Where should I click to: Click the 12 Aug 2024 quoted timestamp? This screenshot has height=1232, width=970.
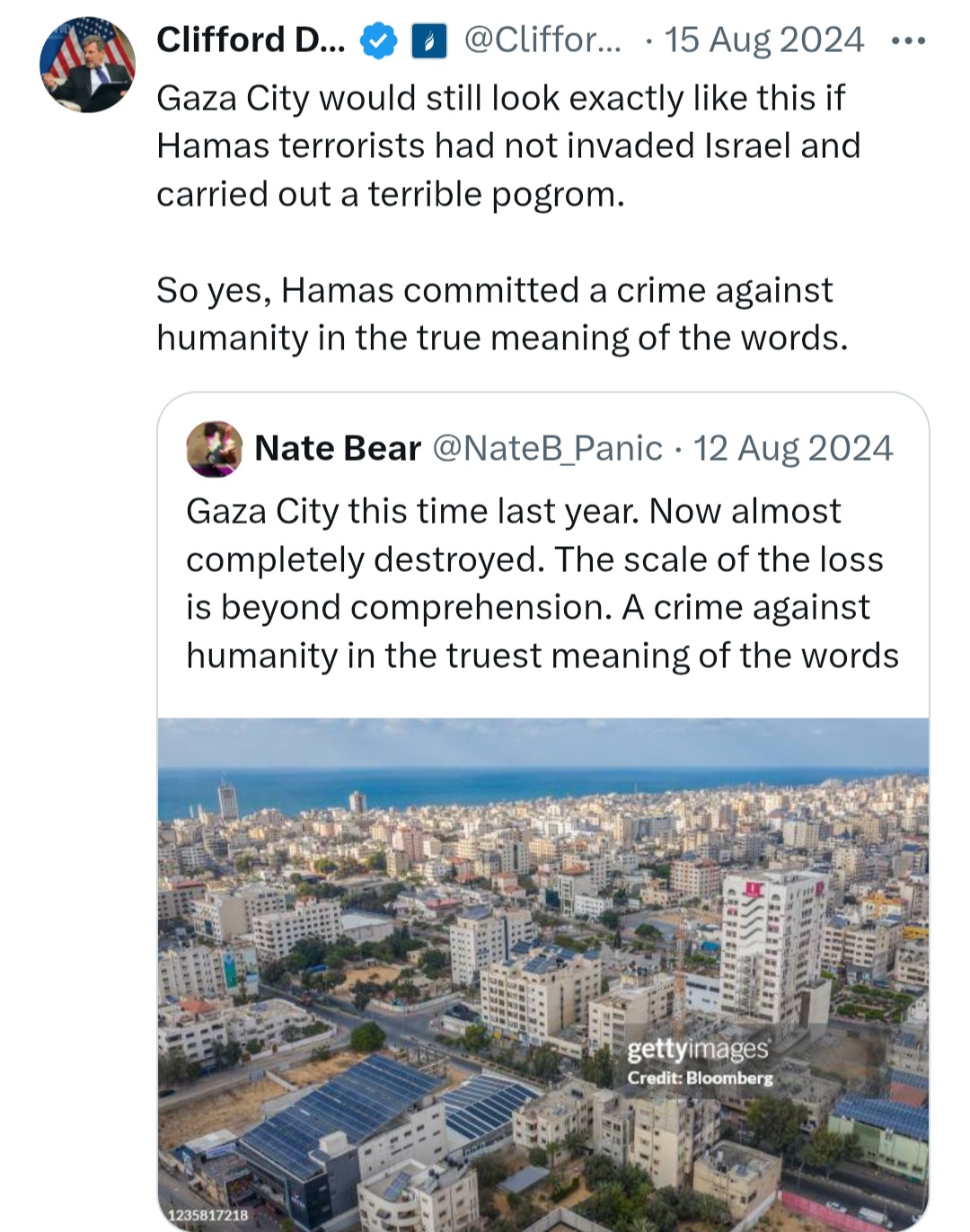click(x=793, y=448)
